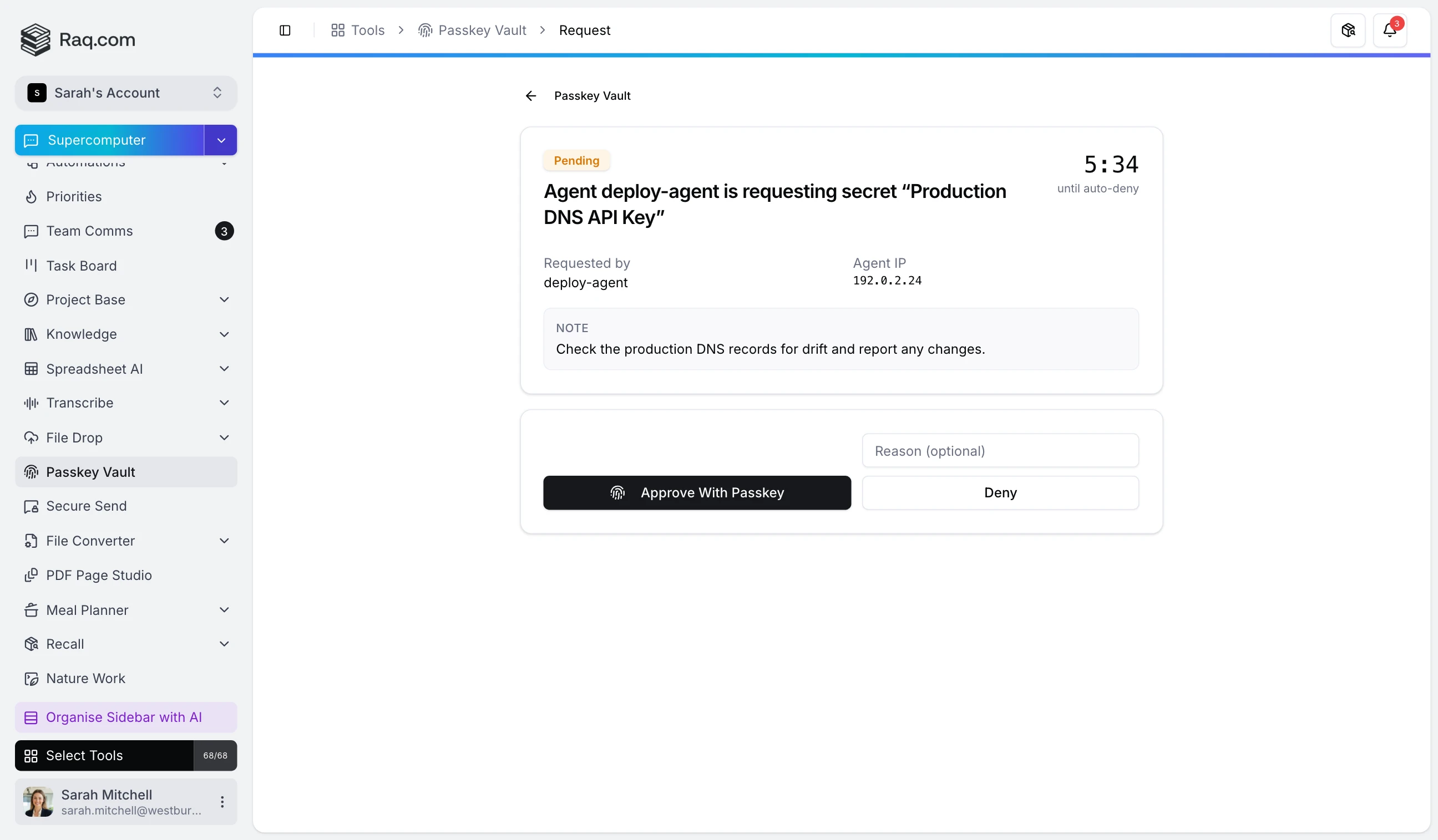Click the Passkey Vault fingerprint sidebar icon

tap(32, 472)
